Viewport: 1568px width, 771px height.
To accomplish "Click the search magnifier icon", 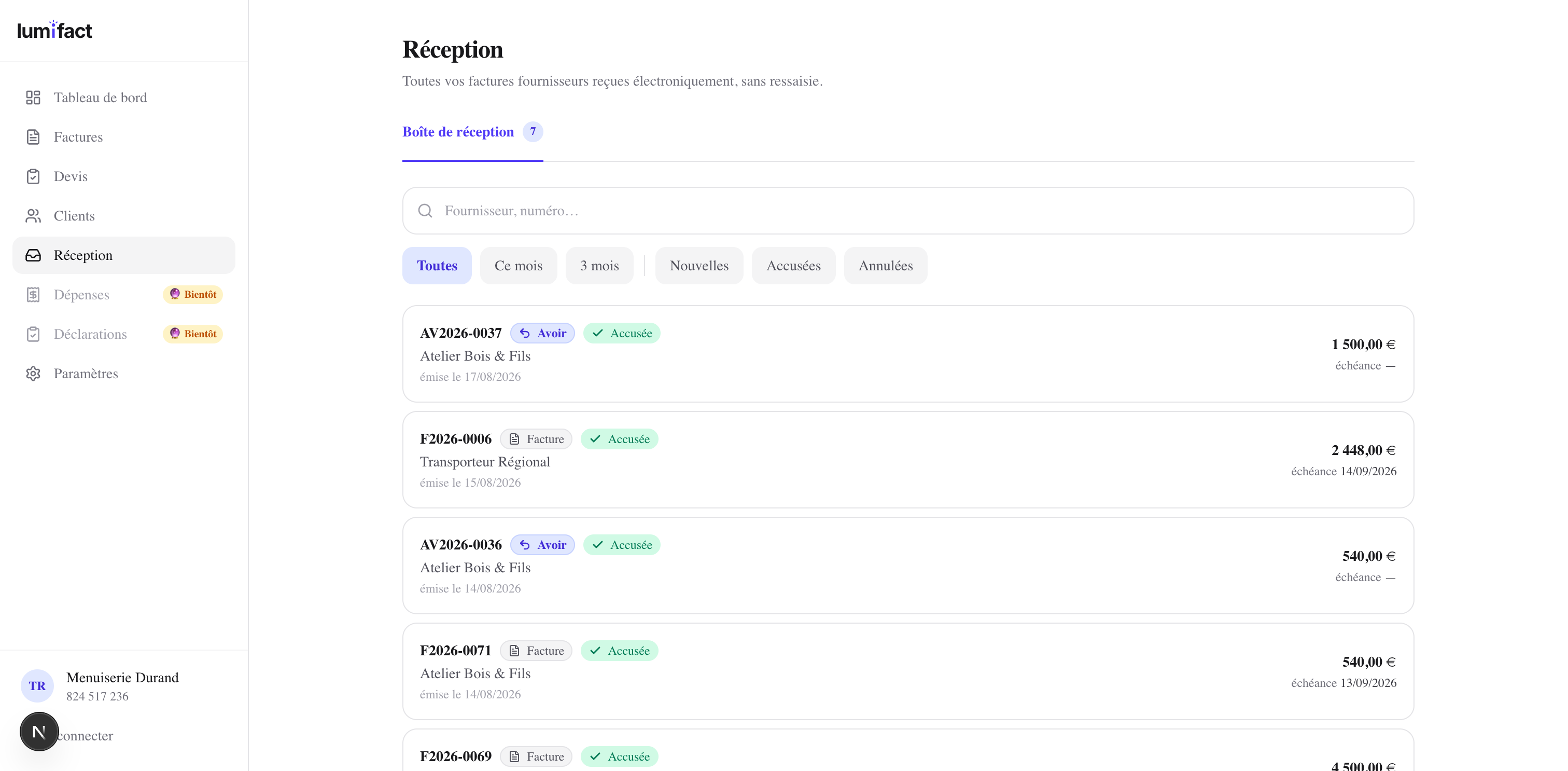I will (425, 211).
